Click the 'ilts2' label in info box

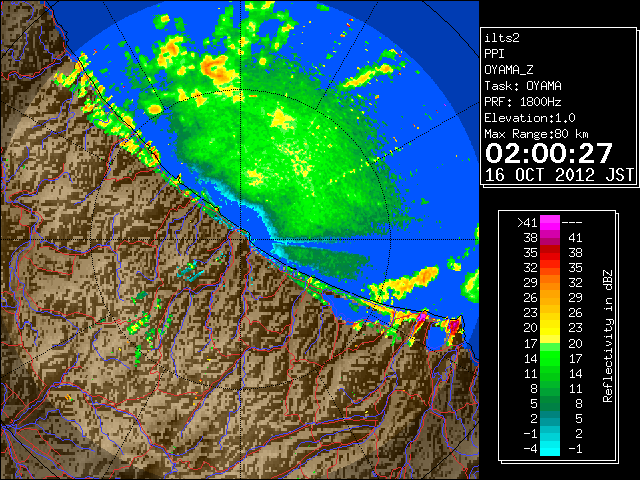[x=502, y=38]
